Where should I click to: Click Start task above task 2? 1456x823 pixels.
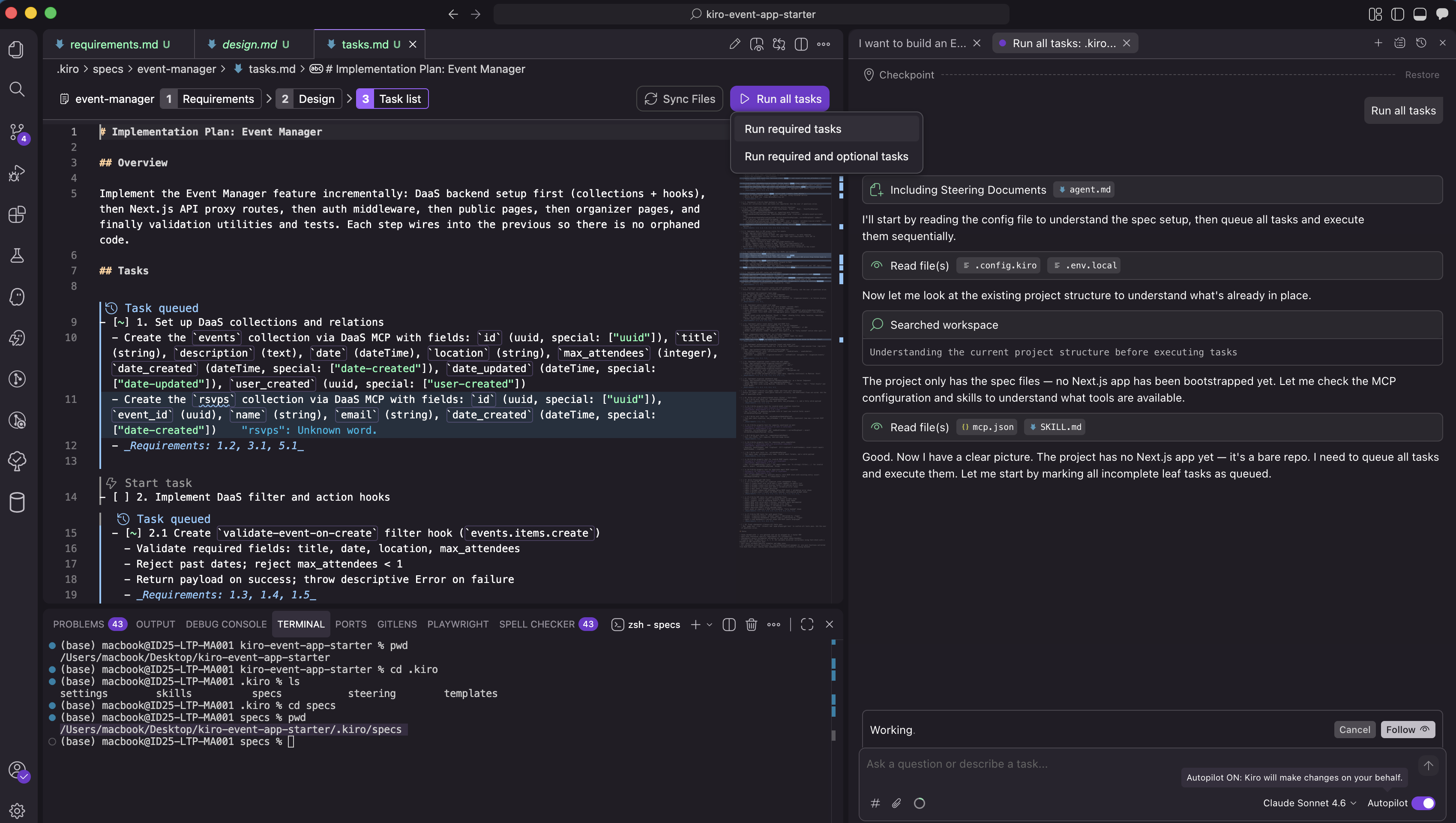click(x=149, y=483)
